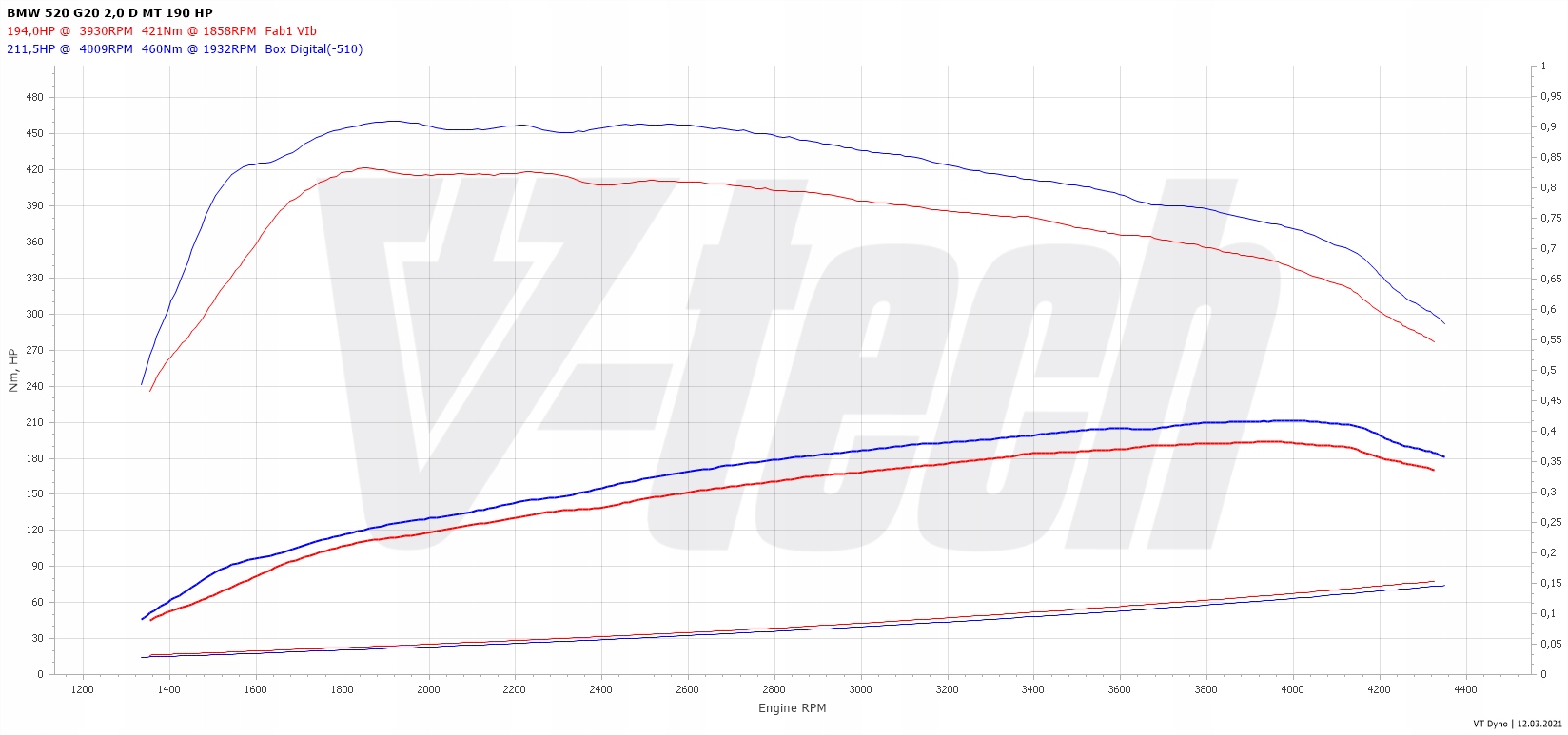The height and width of the screenshot is (735, 1568).
Task: Choose the "4200" RPM axis label
Action: coord(1380,689)
